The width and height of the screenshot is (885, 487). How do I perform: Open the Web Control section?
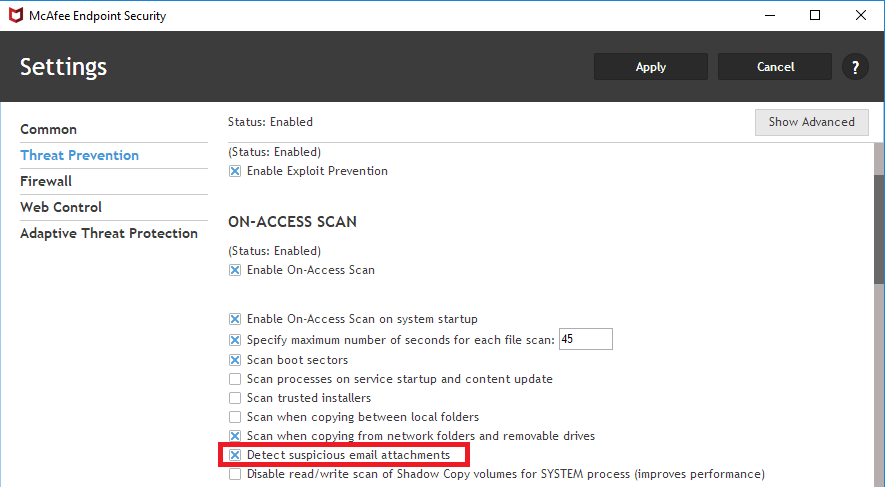[x=61, y=207]
